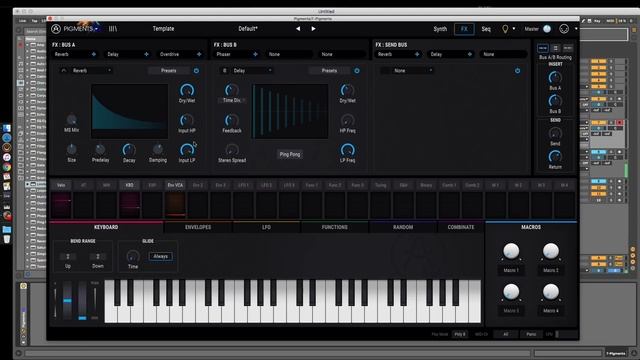Open Presets for the Bus B Delay
640x360 pixels.
329,71
